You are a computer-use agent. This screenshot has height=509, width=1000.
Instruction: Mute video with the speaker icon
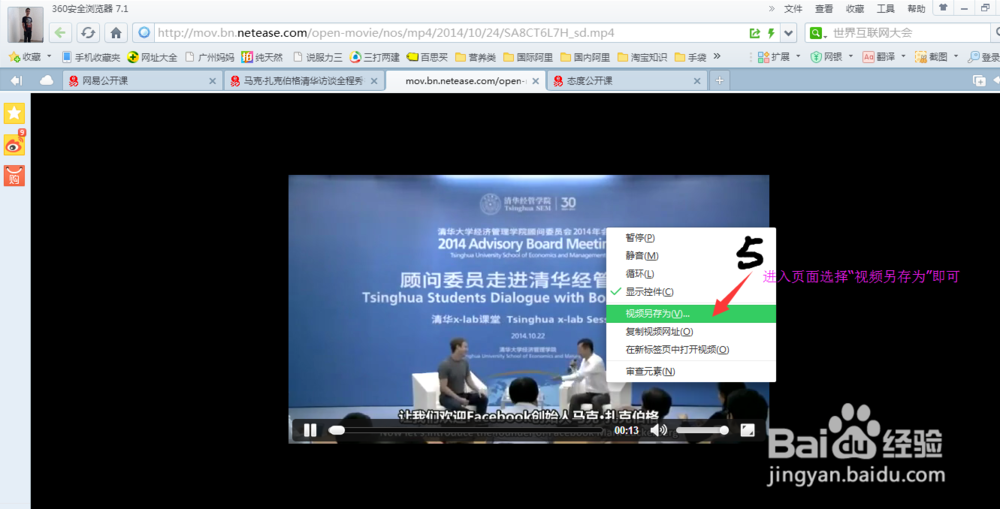tap(658, 431)
